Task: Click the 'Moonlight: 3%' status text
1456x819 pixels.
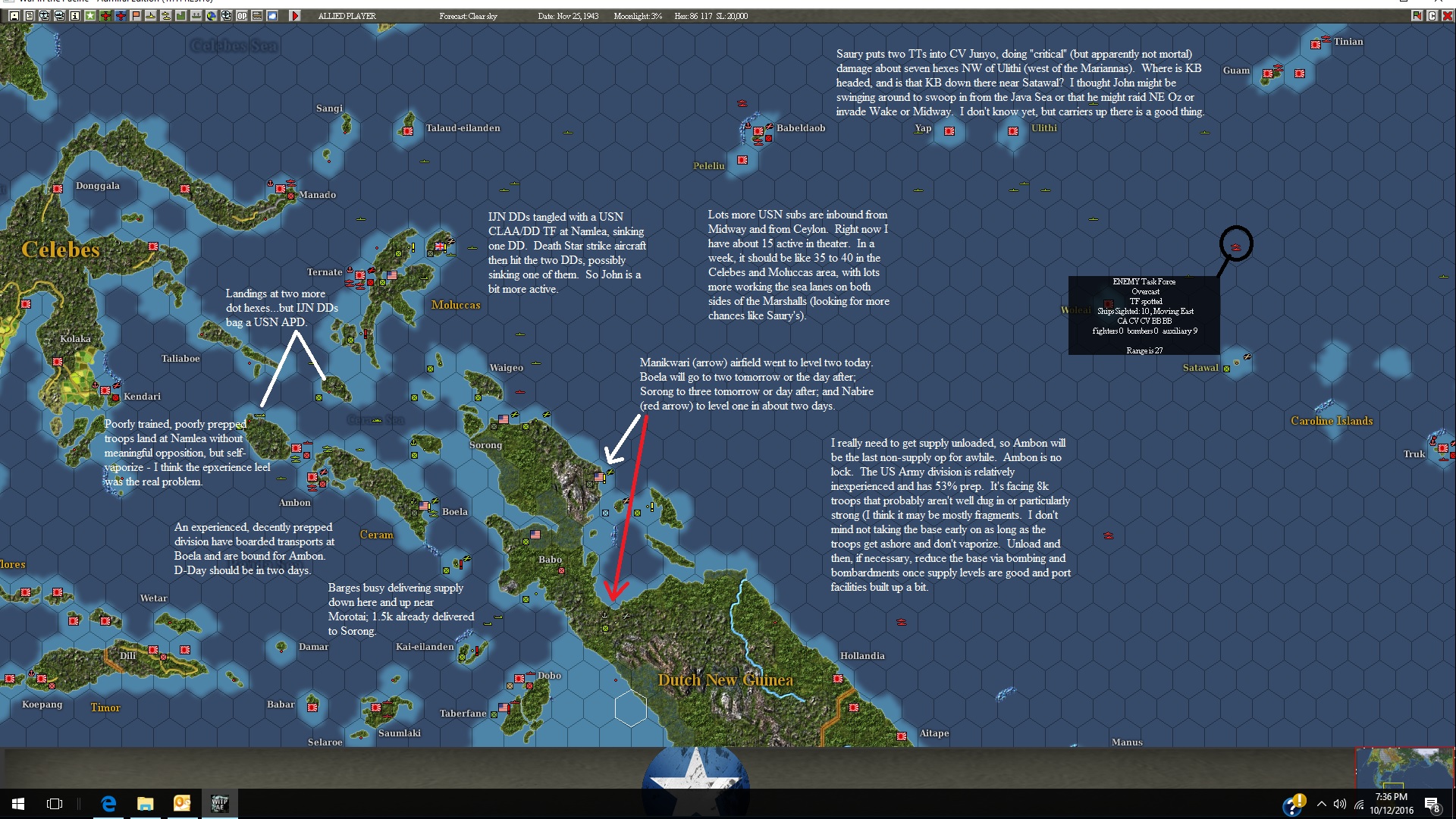Action: pos(638,16)
